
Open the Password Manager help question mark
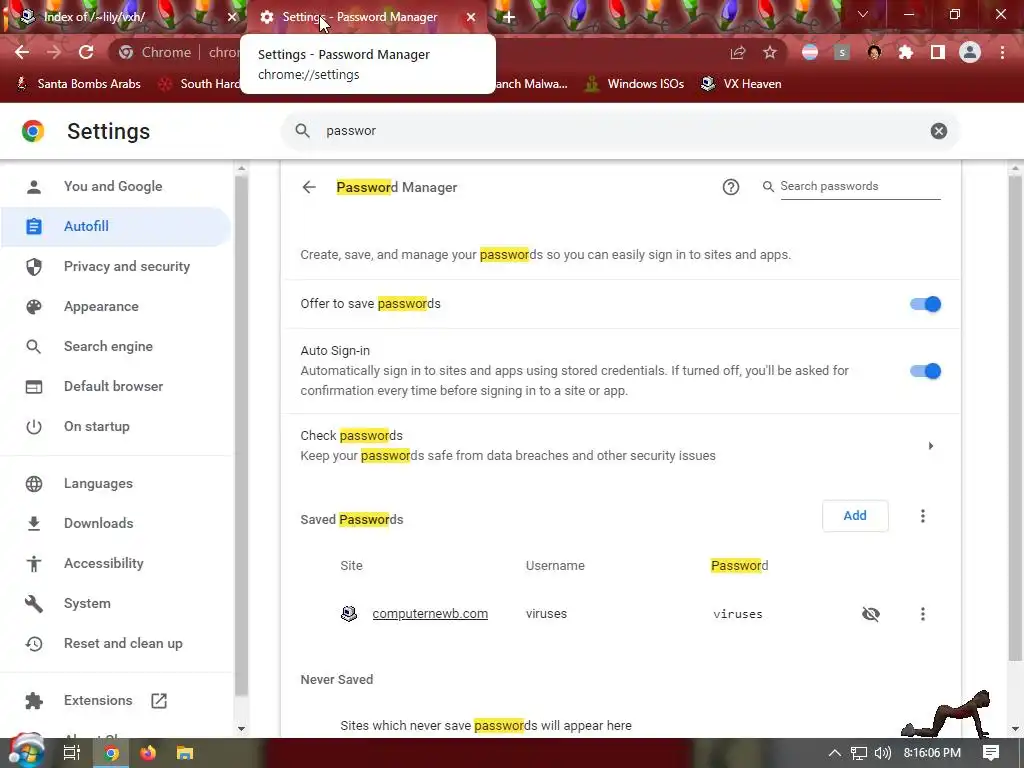click(x=731, y=187)
